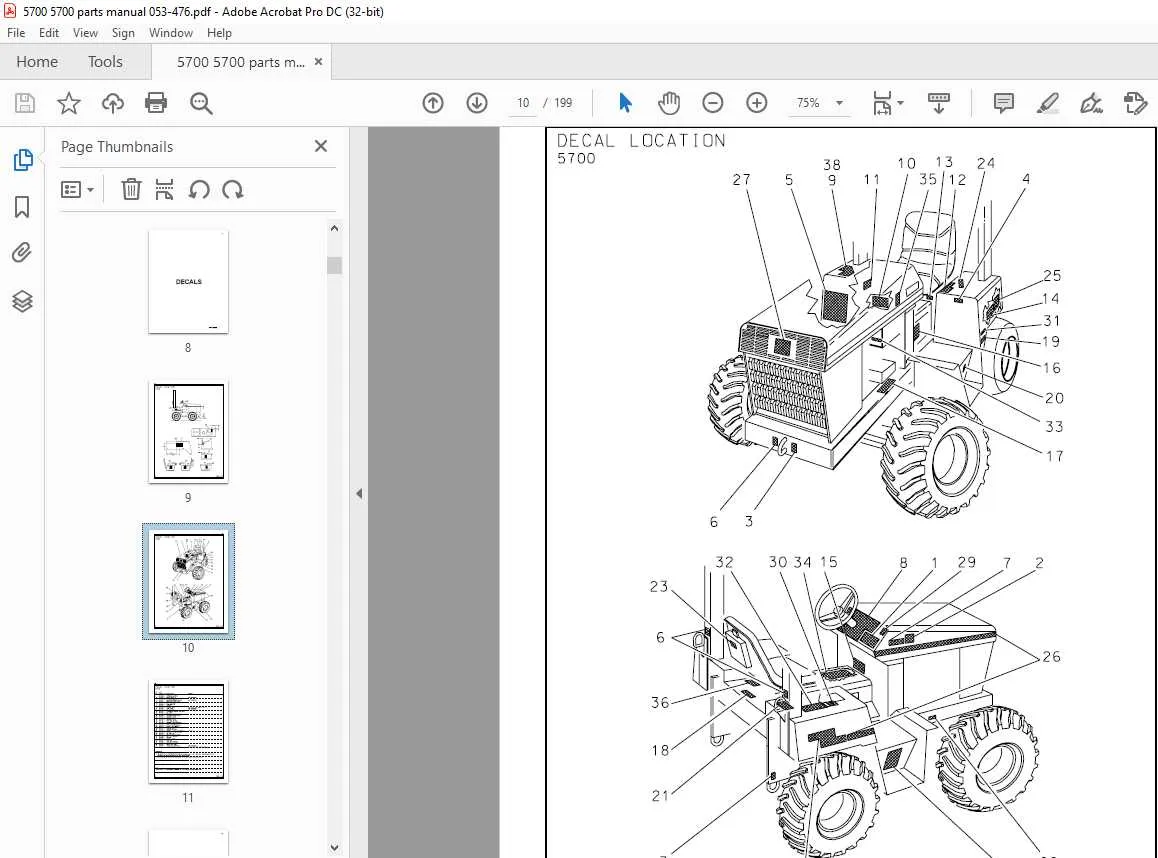The width and height of the screenshot is (1158, 858).
Task: Close the Page Thumbnails panel
Action: coord(321,146)
